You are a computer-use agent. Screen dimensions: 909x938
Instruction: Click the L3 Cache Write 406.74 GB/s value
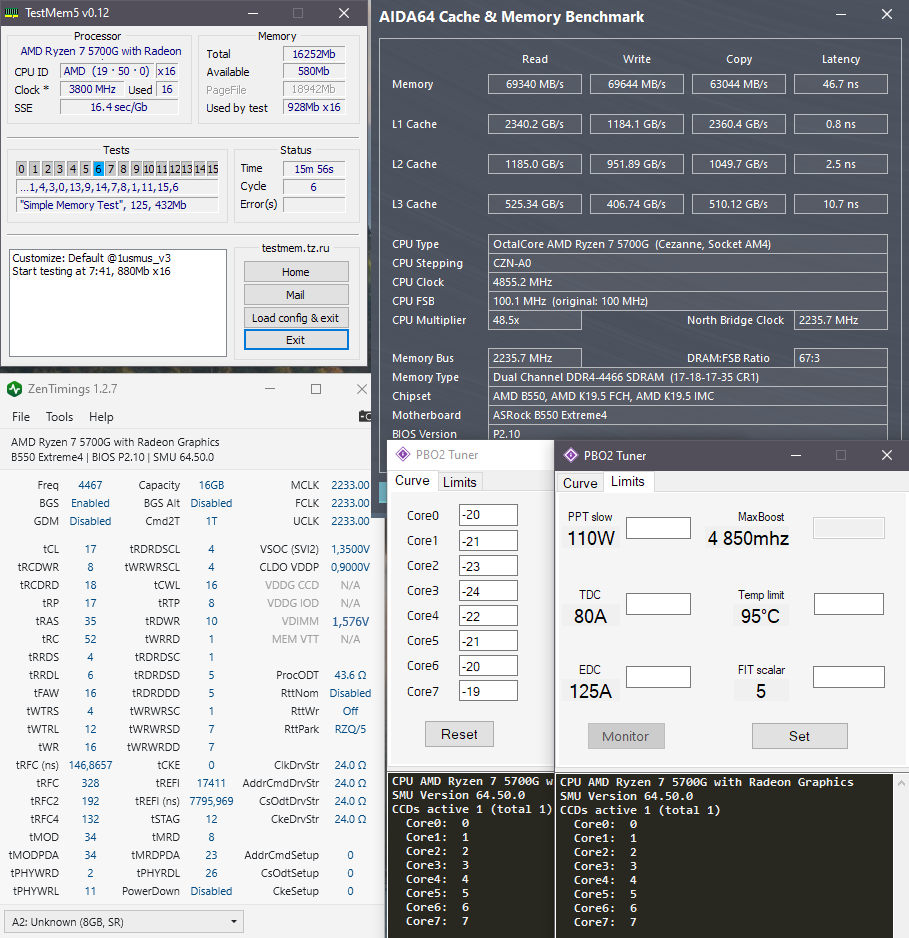click(x=637, y=204)
